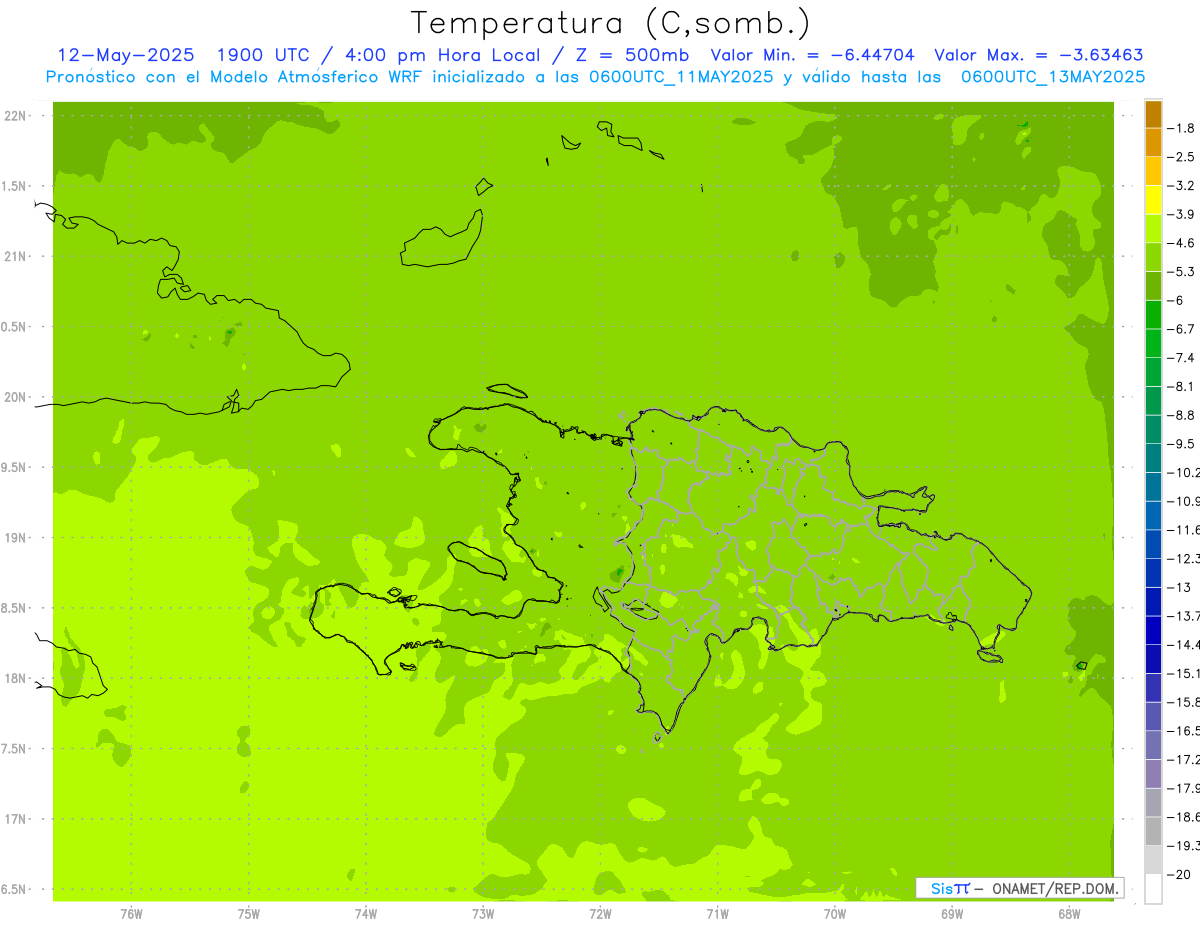Screen dimensions: 1200x927
Task: Click "Valor Max. = -3.63463" in header
Action: 1039,55
